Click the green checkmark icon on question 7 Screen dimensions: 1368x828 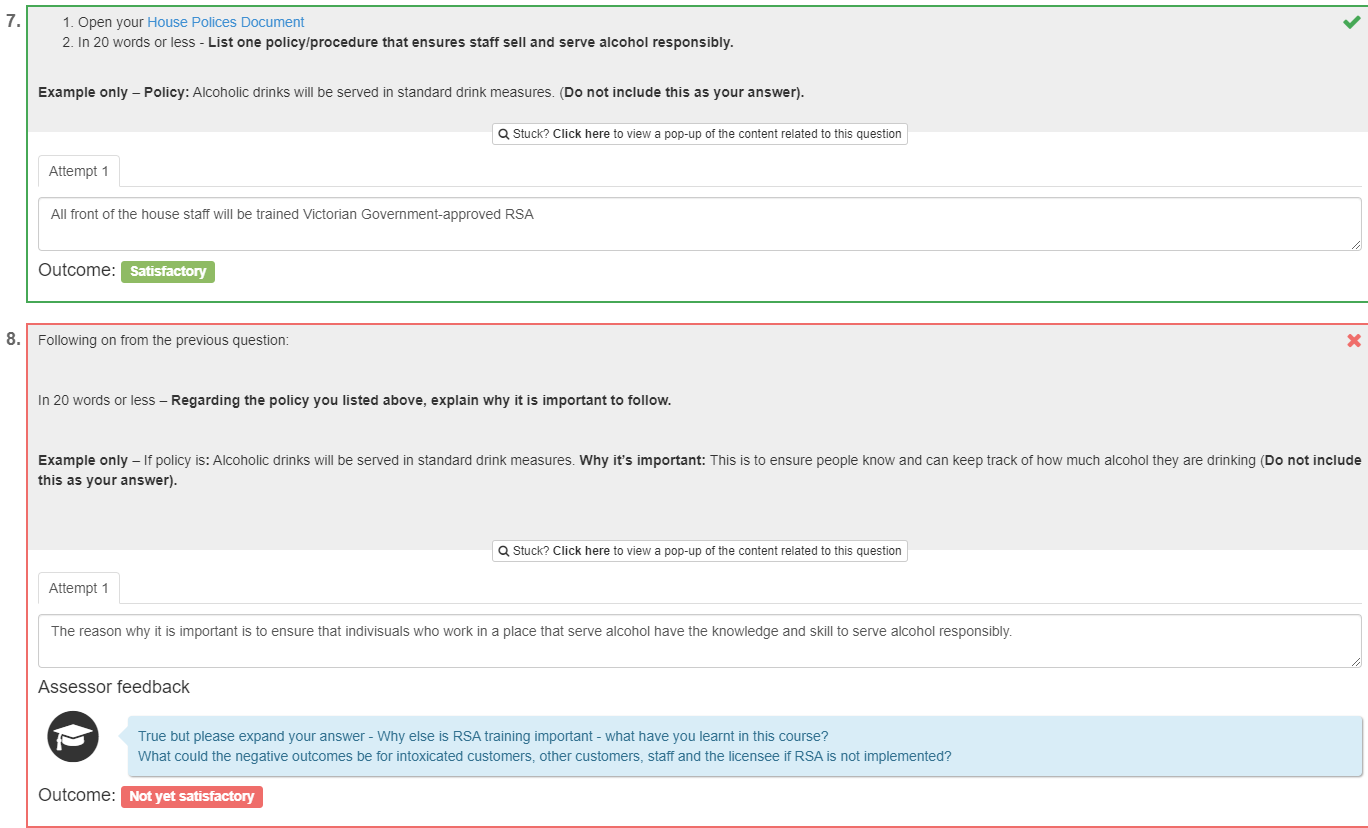point(1352,22)
